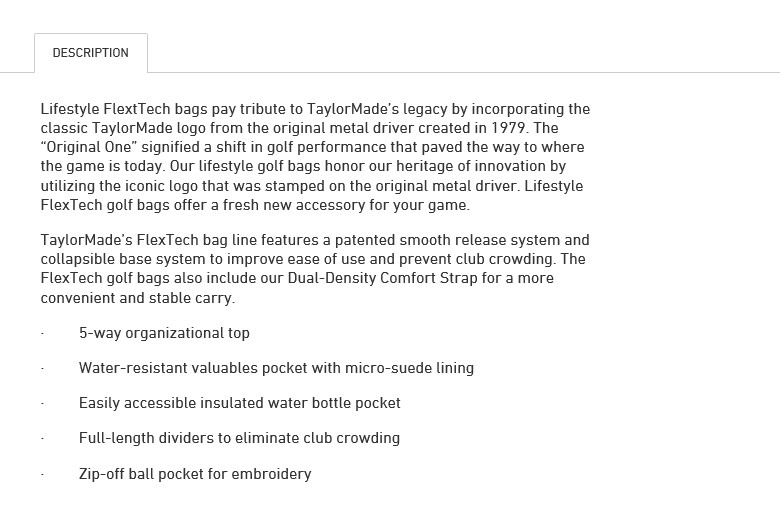This screenshot has width=780, height=513.
Task: Click the year '1979' in the description
Action: [508, 128]
